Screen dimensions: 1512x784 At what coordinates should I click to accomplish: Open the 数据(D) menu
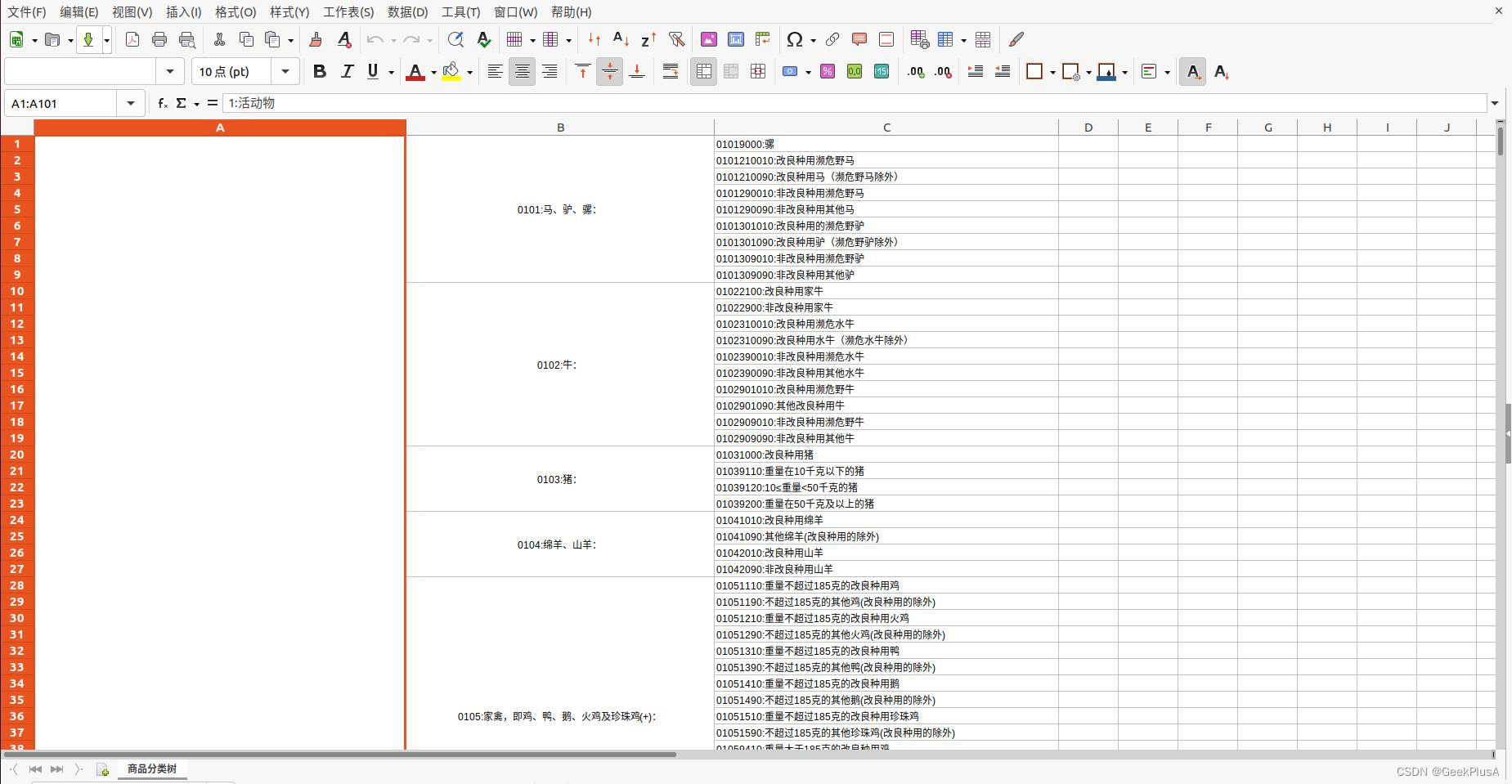click(407, 11)
